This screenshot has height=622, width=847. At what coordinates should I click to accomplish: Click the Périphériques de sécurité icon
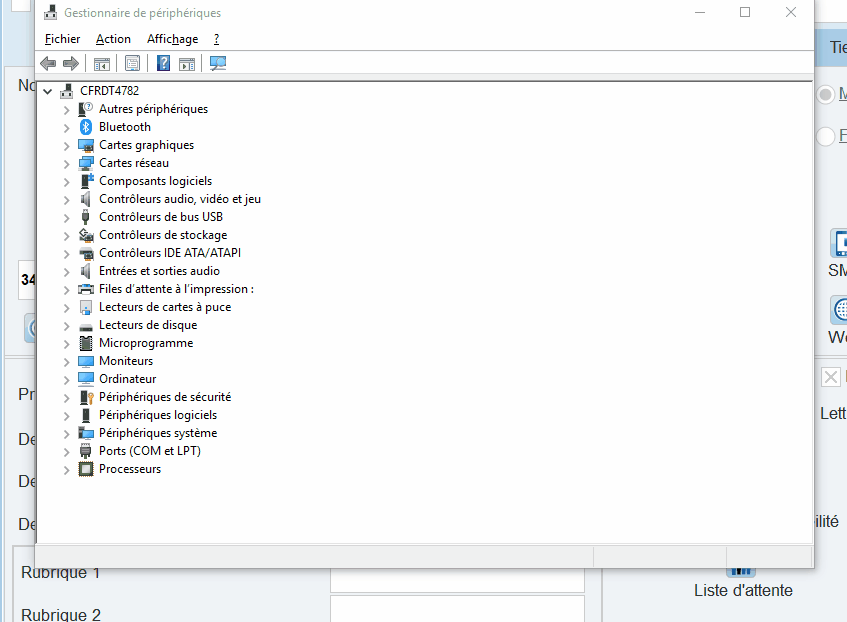[86, 397]
